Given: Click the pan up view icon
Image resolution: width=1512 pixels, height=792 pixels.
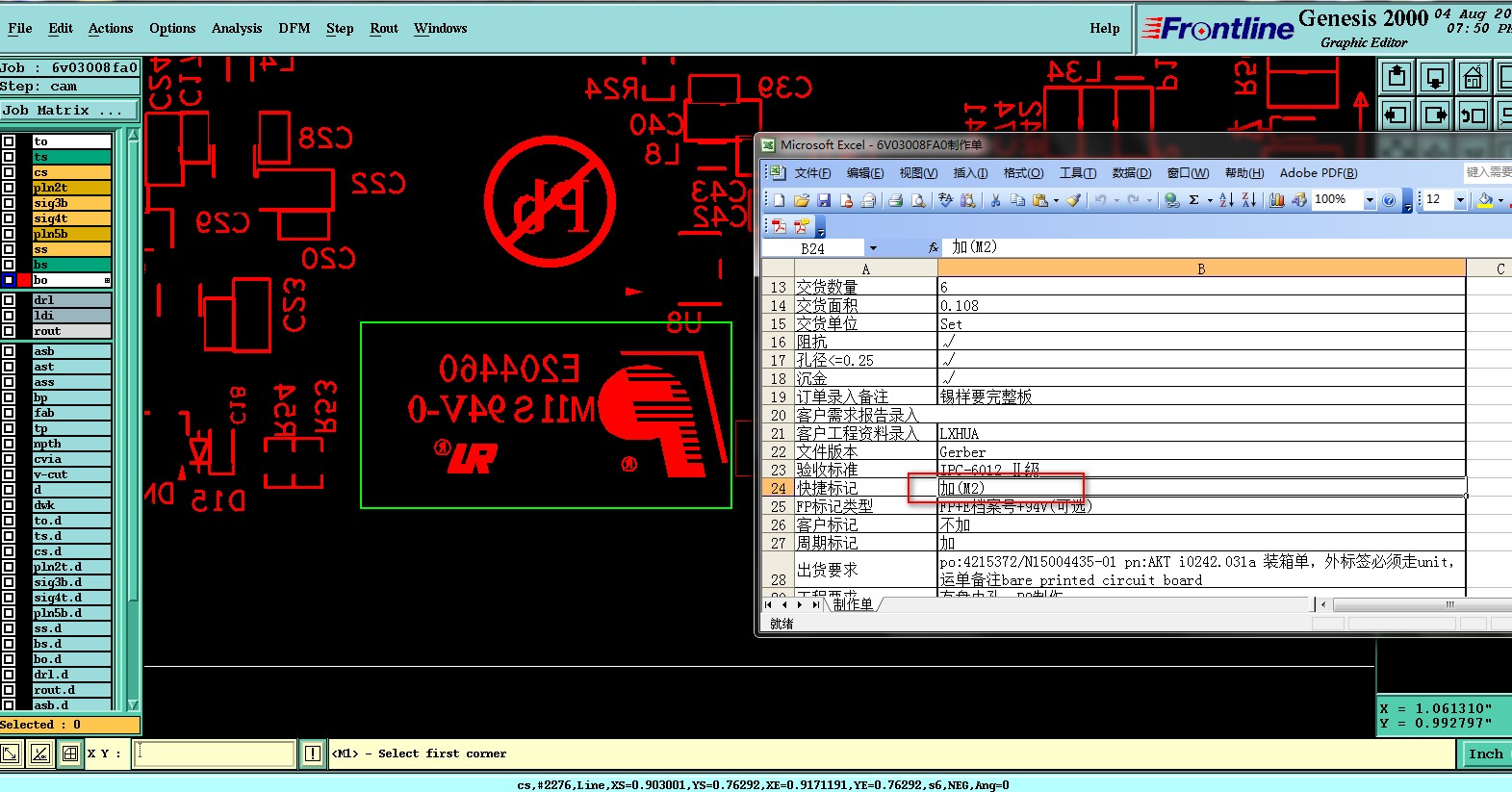Looking at the screenshot, I should tap(1397, 77).
